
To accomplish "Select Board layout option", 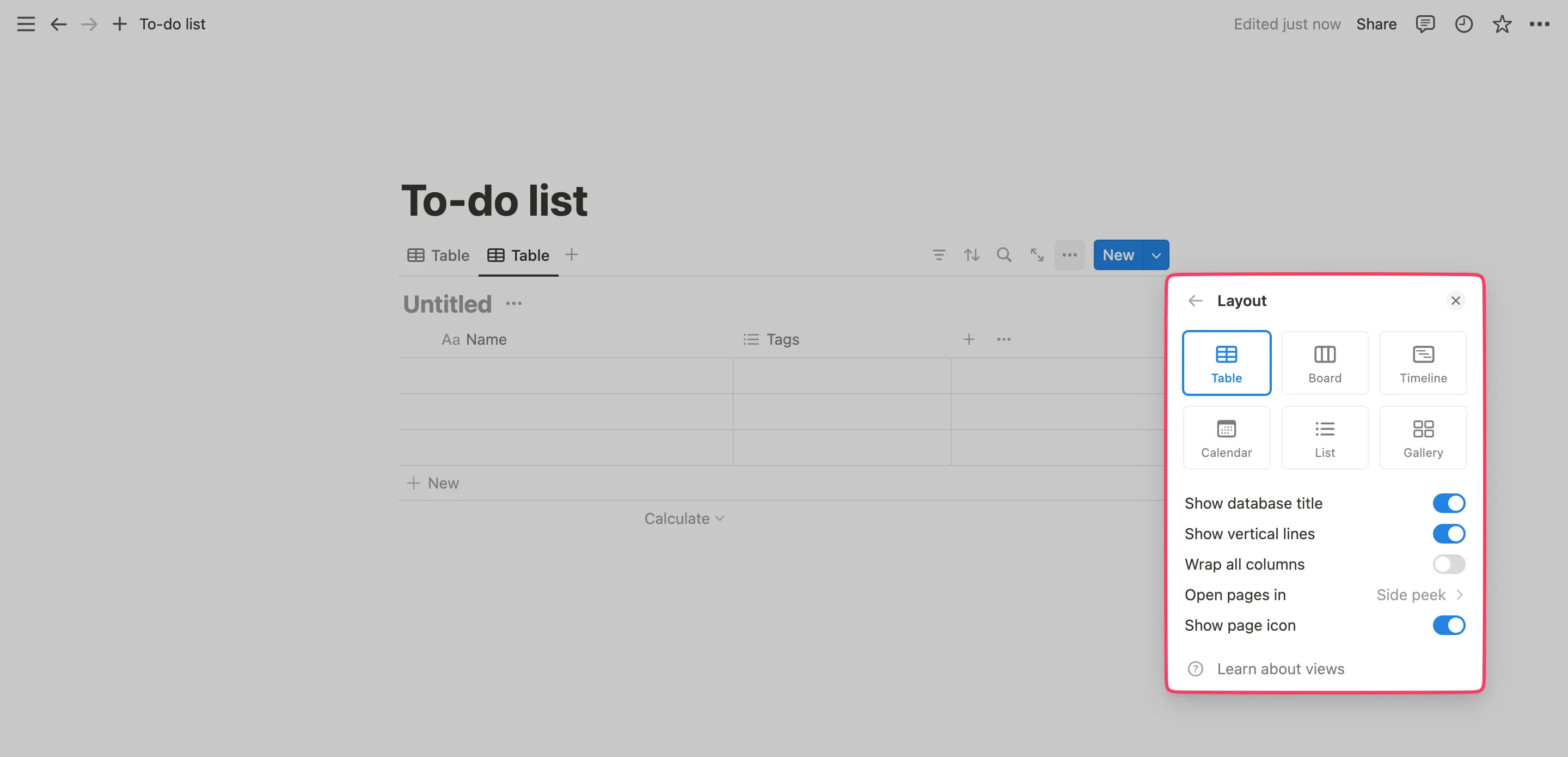I will (1325, 363).
